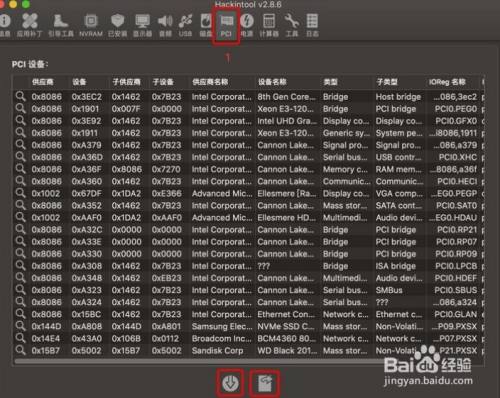Sort by the 供应商 (vendor) column header
Viewport: 500px width, 398px height.
(x=43, y=82)
